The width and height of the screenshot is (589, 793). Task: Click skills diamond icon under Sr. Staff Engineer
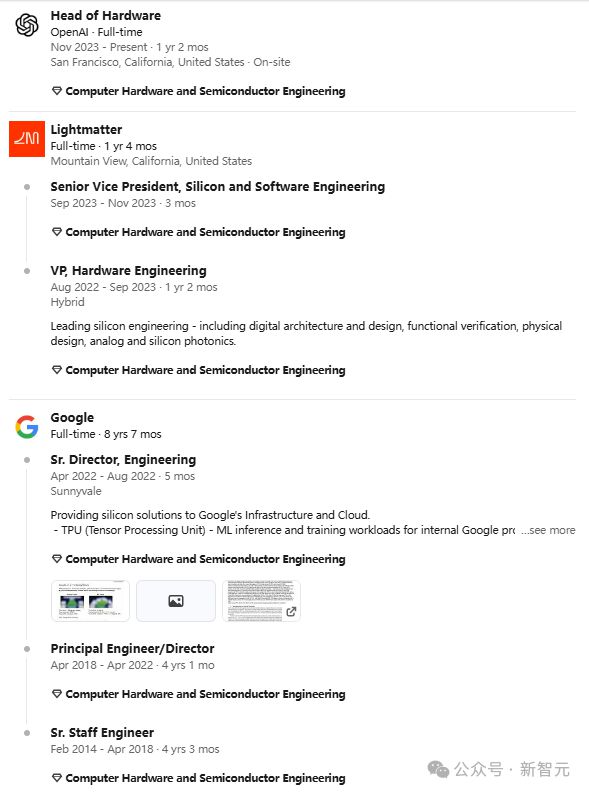57,778
